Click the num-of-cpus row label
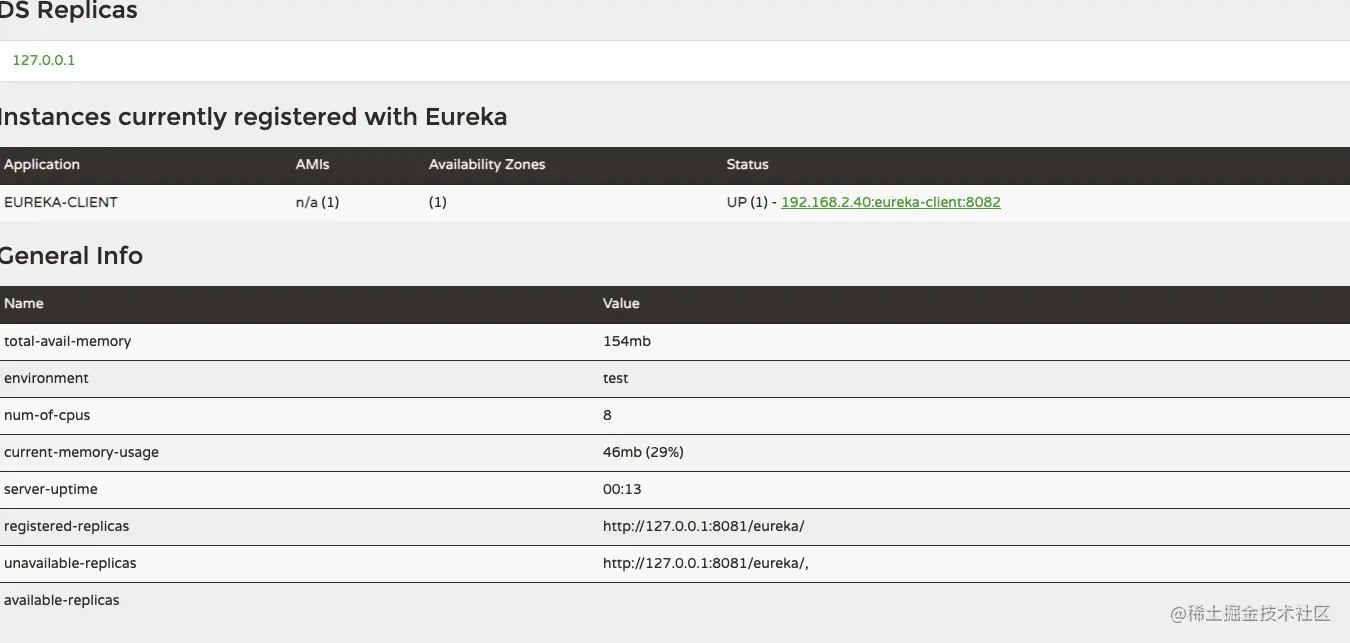This screenshot has height=643, width=1350. (47, 416)
